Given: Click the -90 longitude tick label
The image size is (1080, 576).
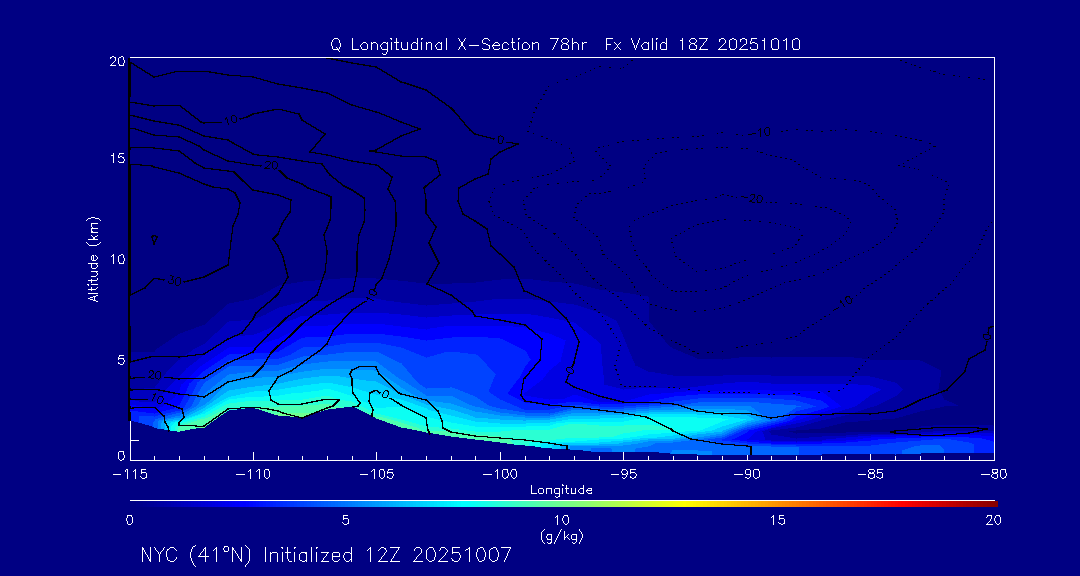Looking at the screenshot, I should [x=747, y=475].
